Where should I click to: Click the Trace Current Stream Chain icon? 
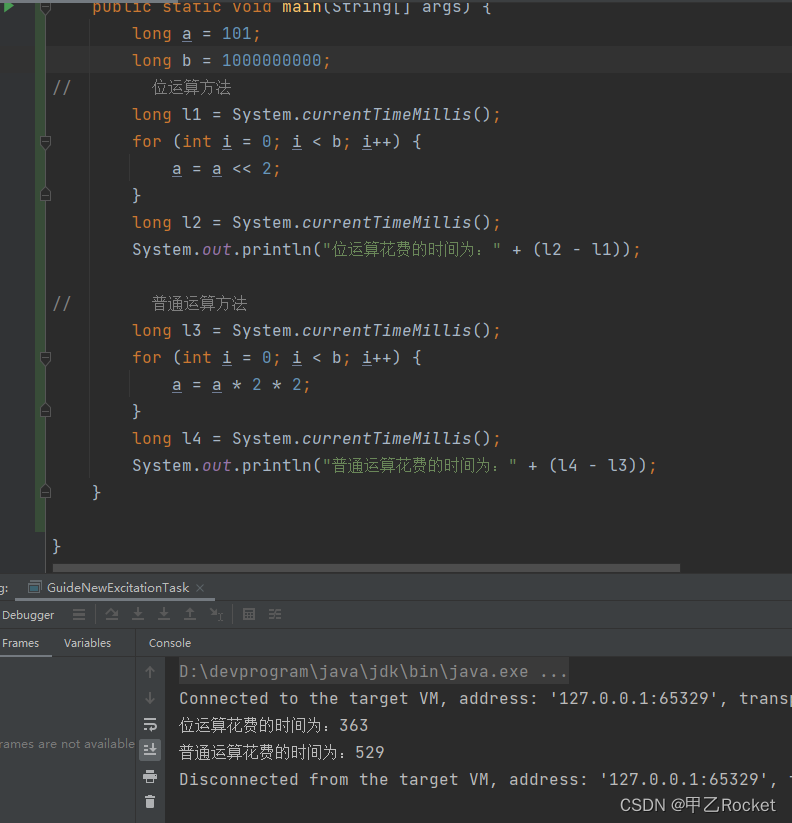click(x=275, y=614)
